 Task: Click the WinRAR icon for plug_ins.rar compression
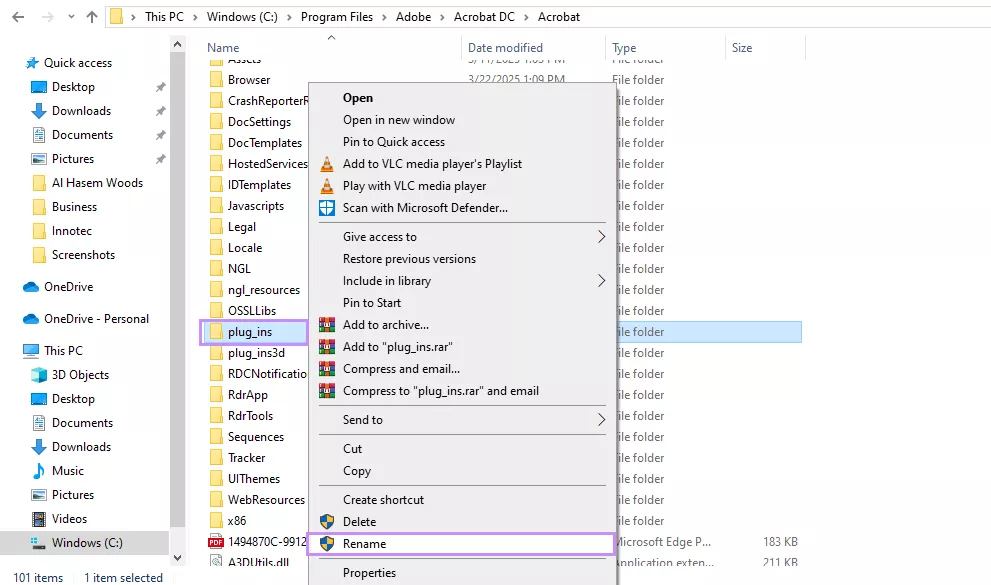[325, 346]
